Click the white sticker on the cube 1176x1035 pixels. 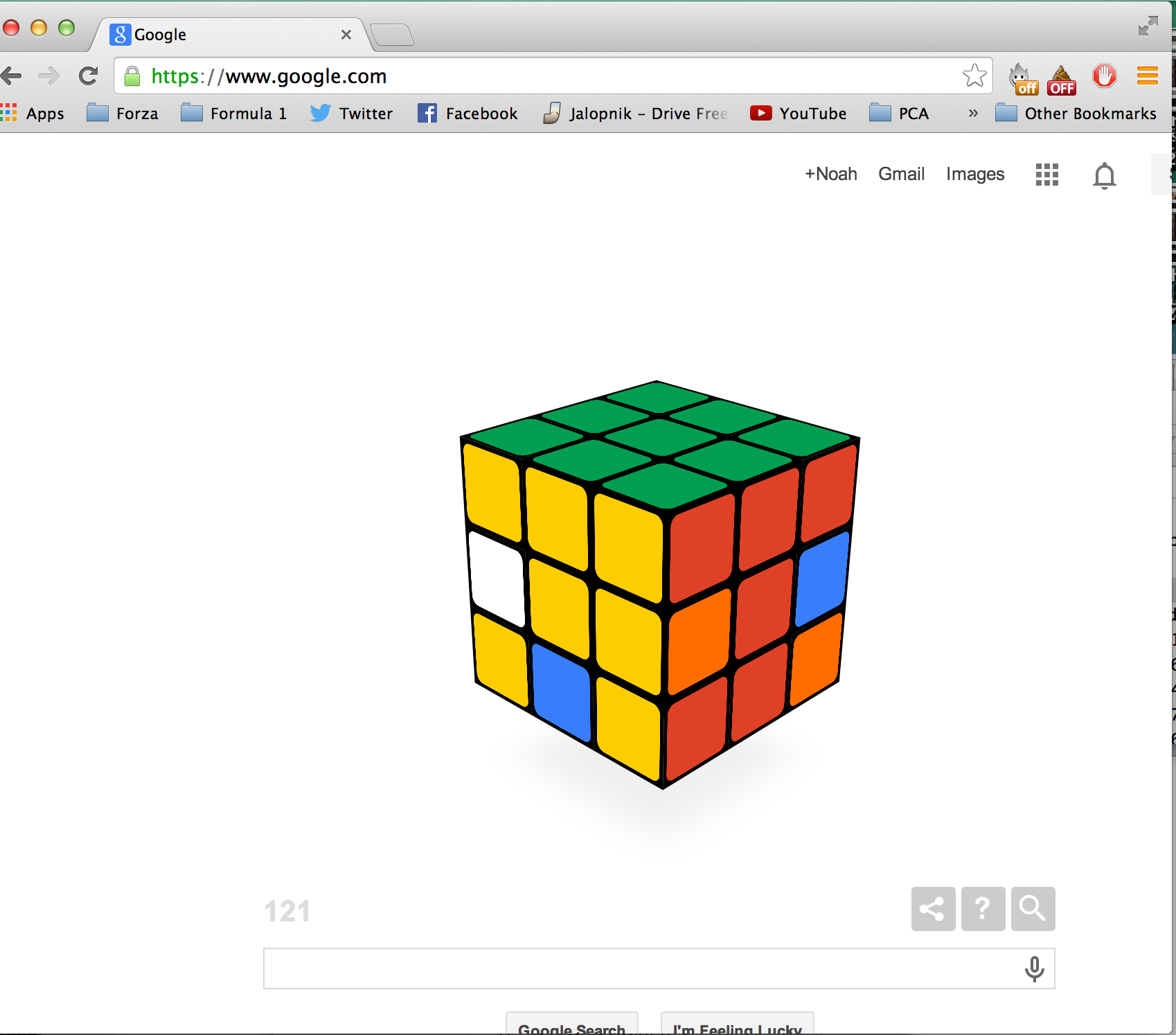point(497,578)
